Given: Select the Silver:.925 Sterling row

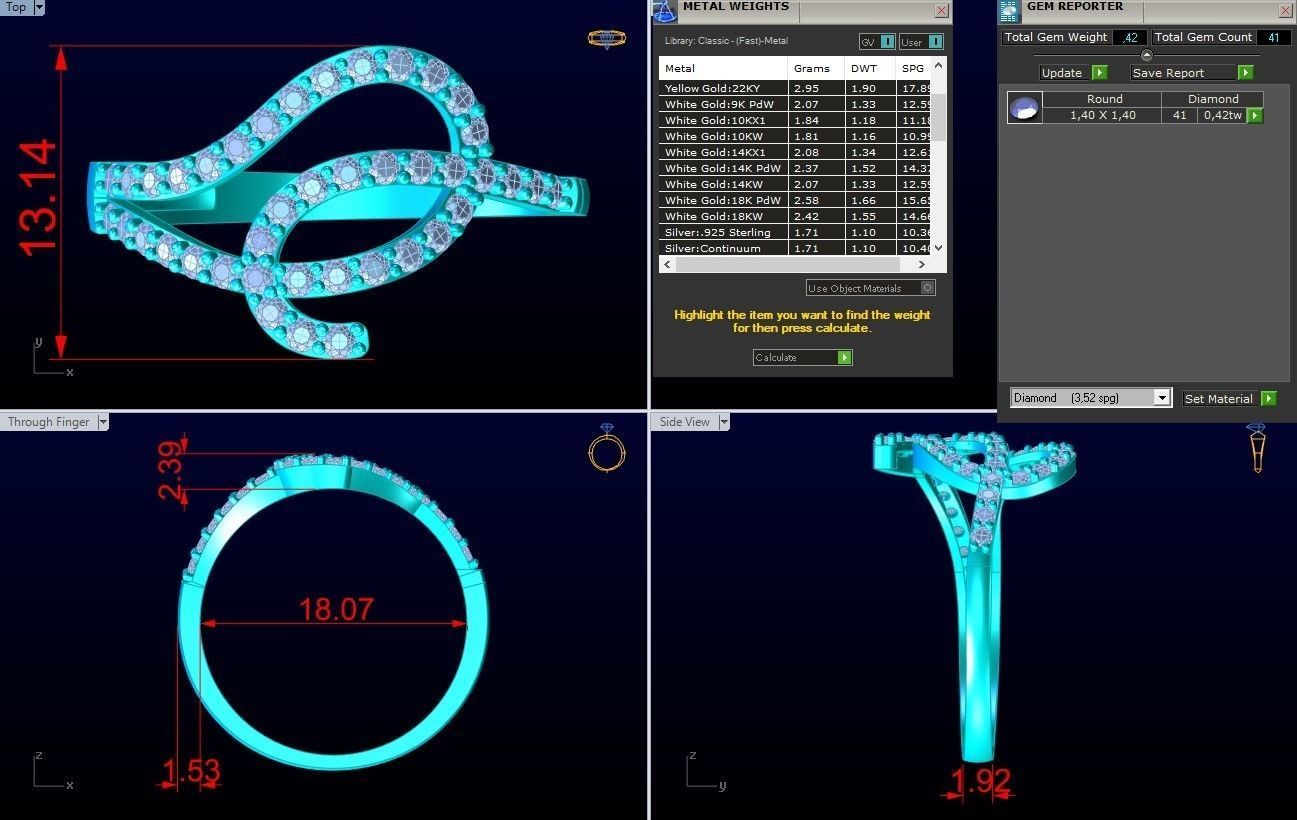Looking at the screenshot, I should (795, 232).
